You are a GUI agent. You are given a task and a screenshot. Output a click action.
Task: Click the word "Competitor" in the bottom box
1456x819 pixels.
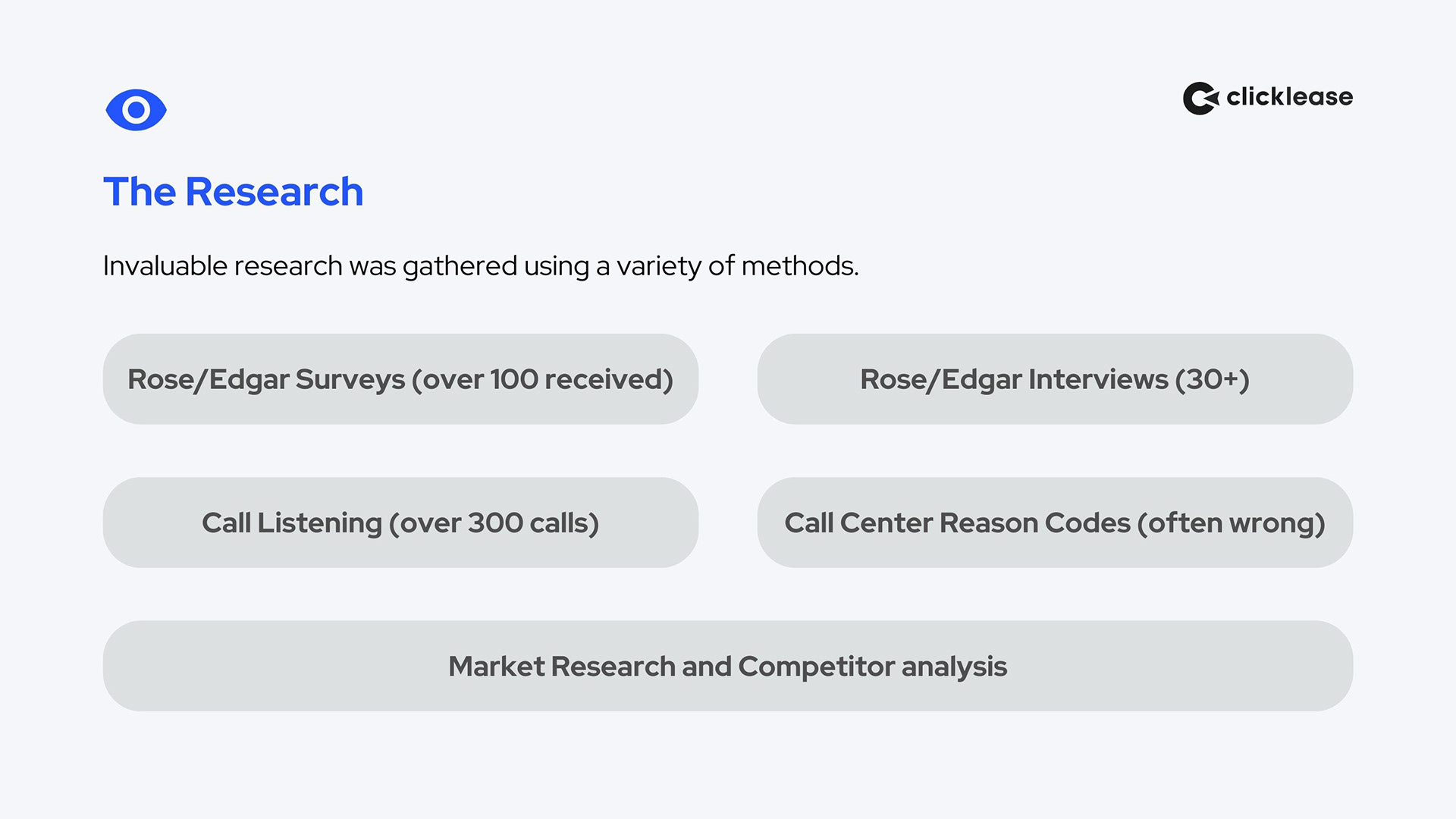(816, 667)
